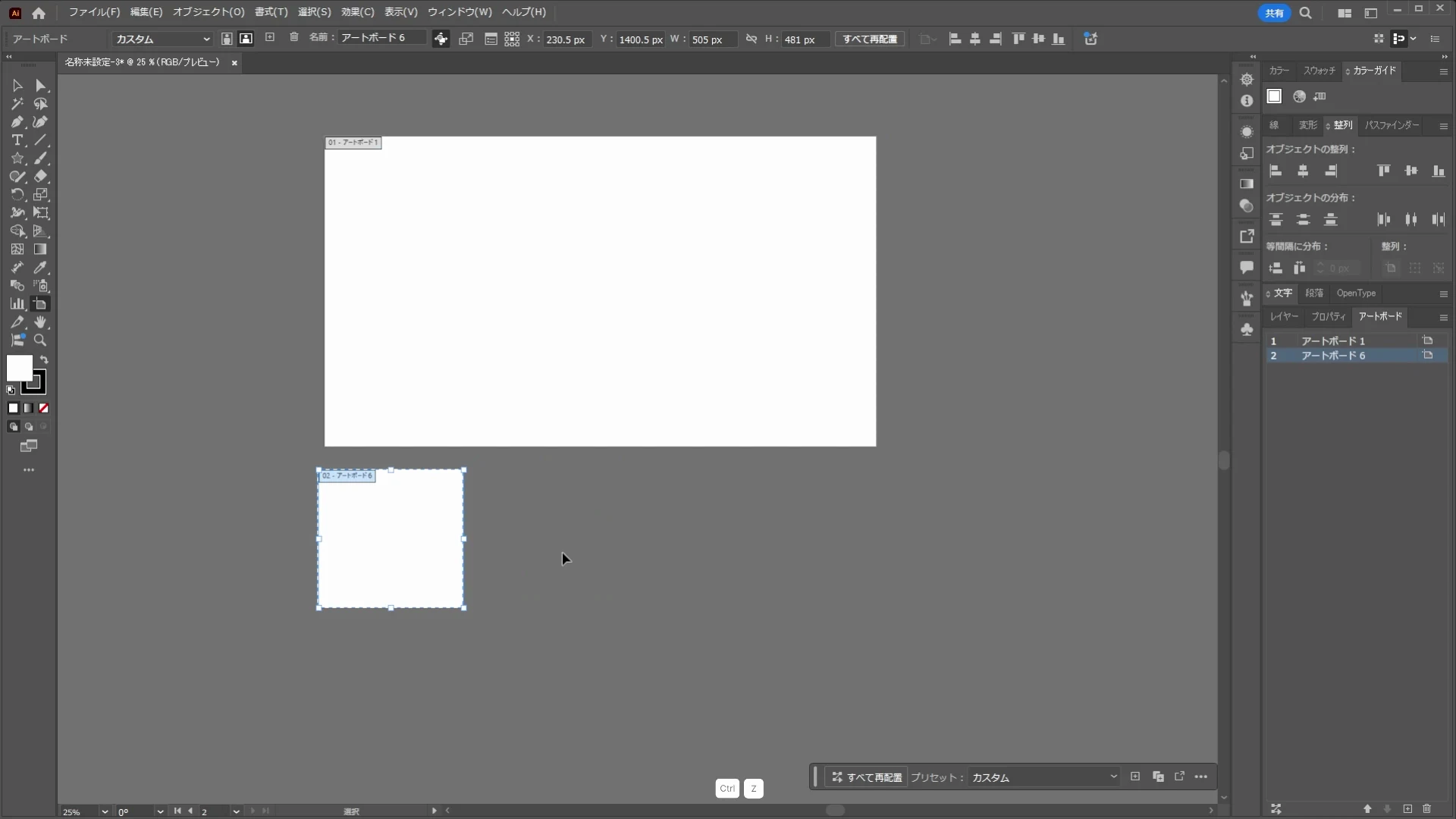This screenshot has width=1456, height=819.
Task: Open the zoom level 25% dropdown
Action: coord(105,811)
